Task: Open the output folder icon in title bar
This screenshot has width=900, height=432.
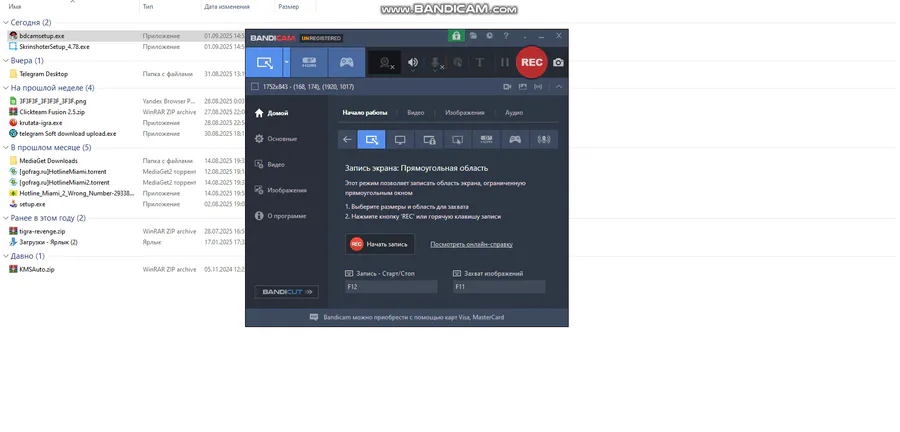Action: click(473, 36)
